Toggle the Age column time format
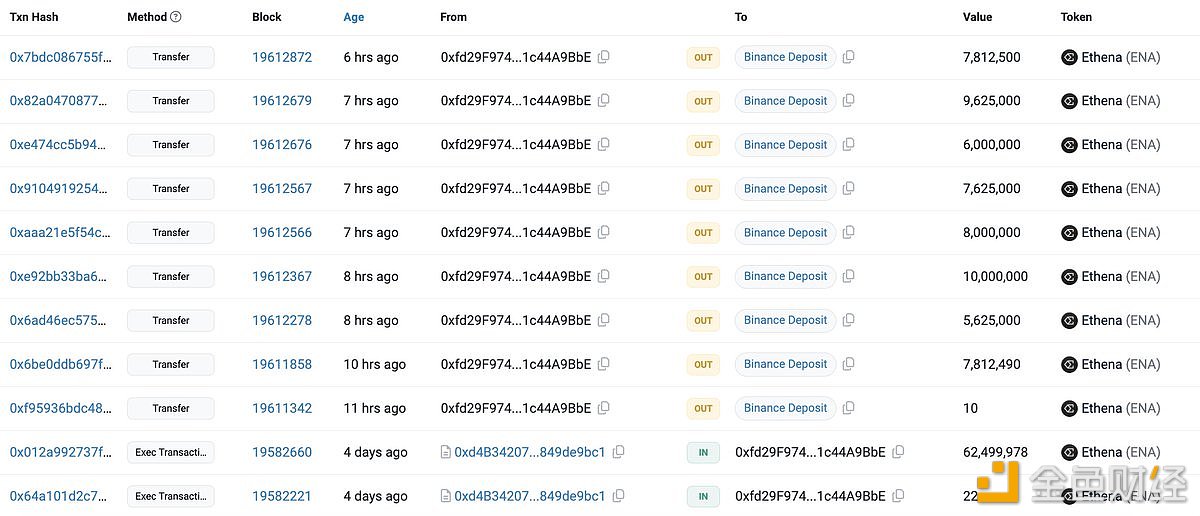 tap(354, 17)
